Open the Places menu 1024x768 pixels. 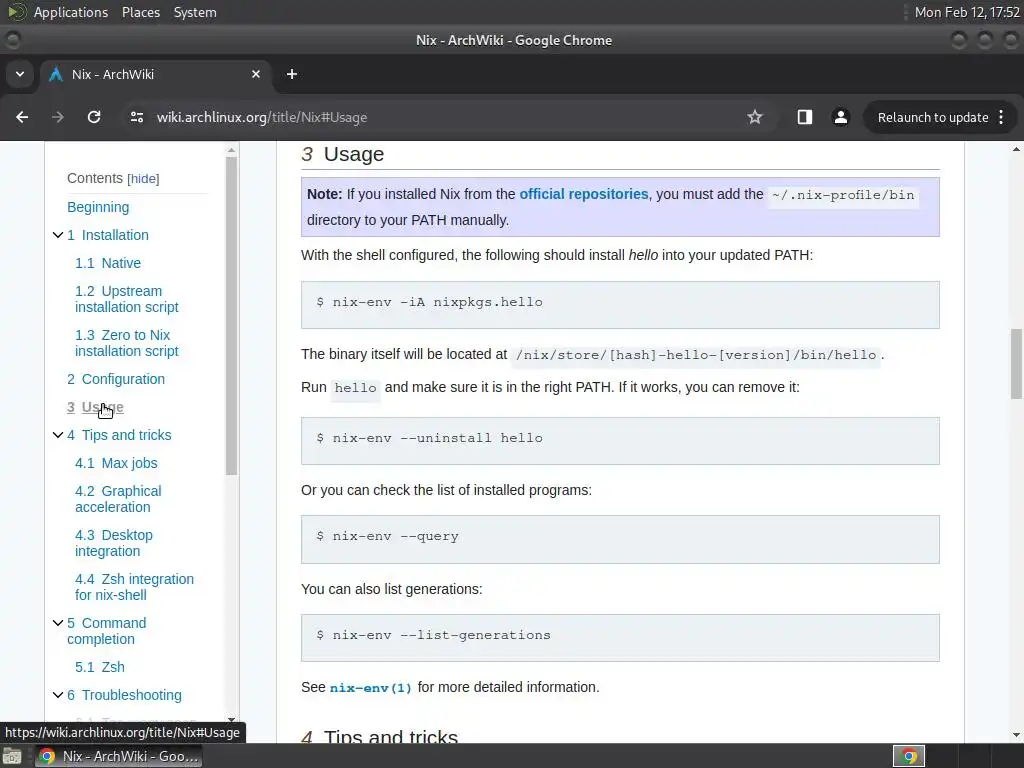(140, 12)
